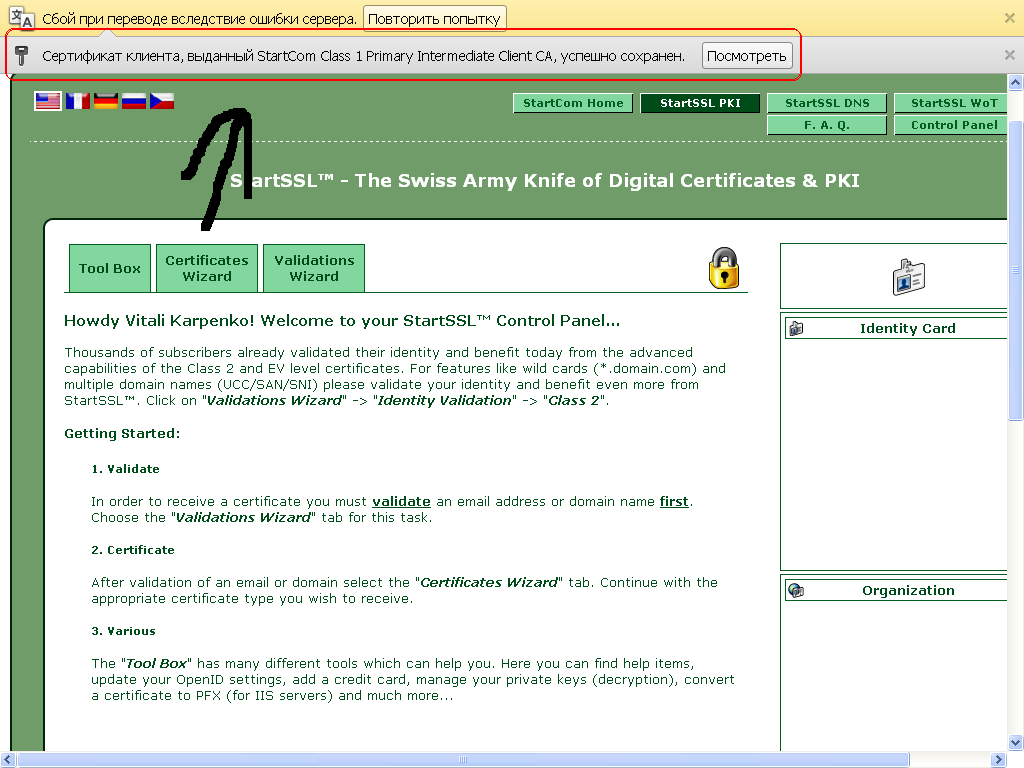Image resolution: width=1024 pixels, height=768 pixels.
Task: Dismiss the translation error bar
Action: click(1009, 18)
